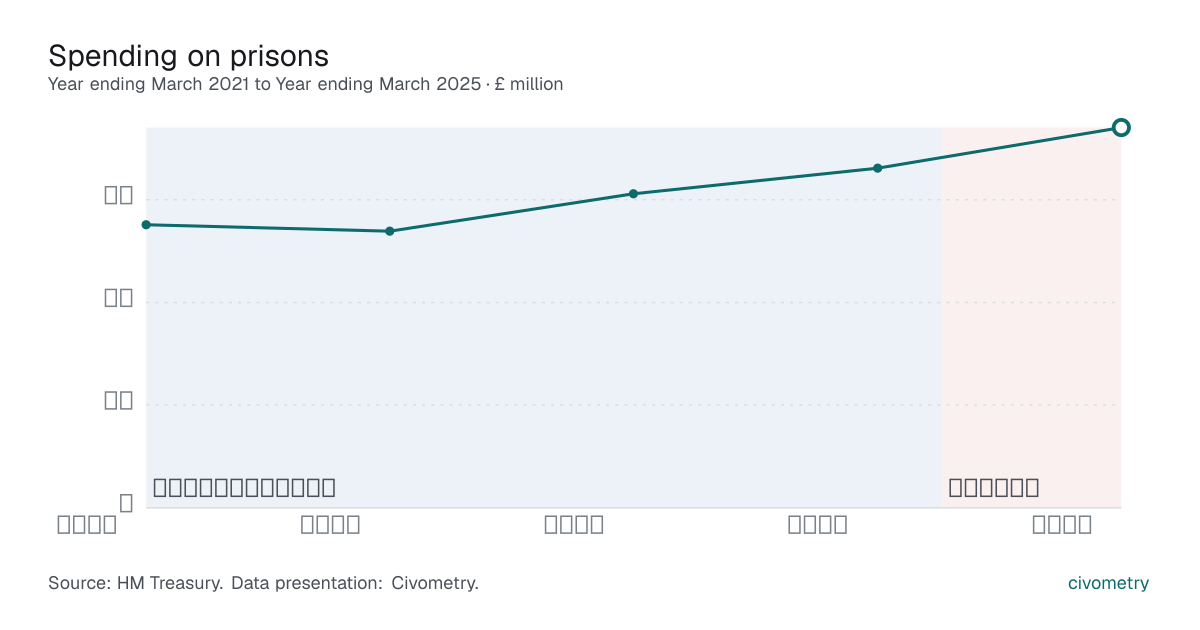Click the civometry logo text
1200x630 pixels.
point(1108,583)
